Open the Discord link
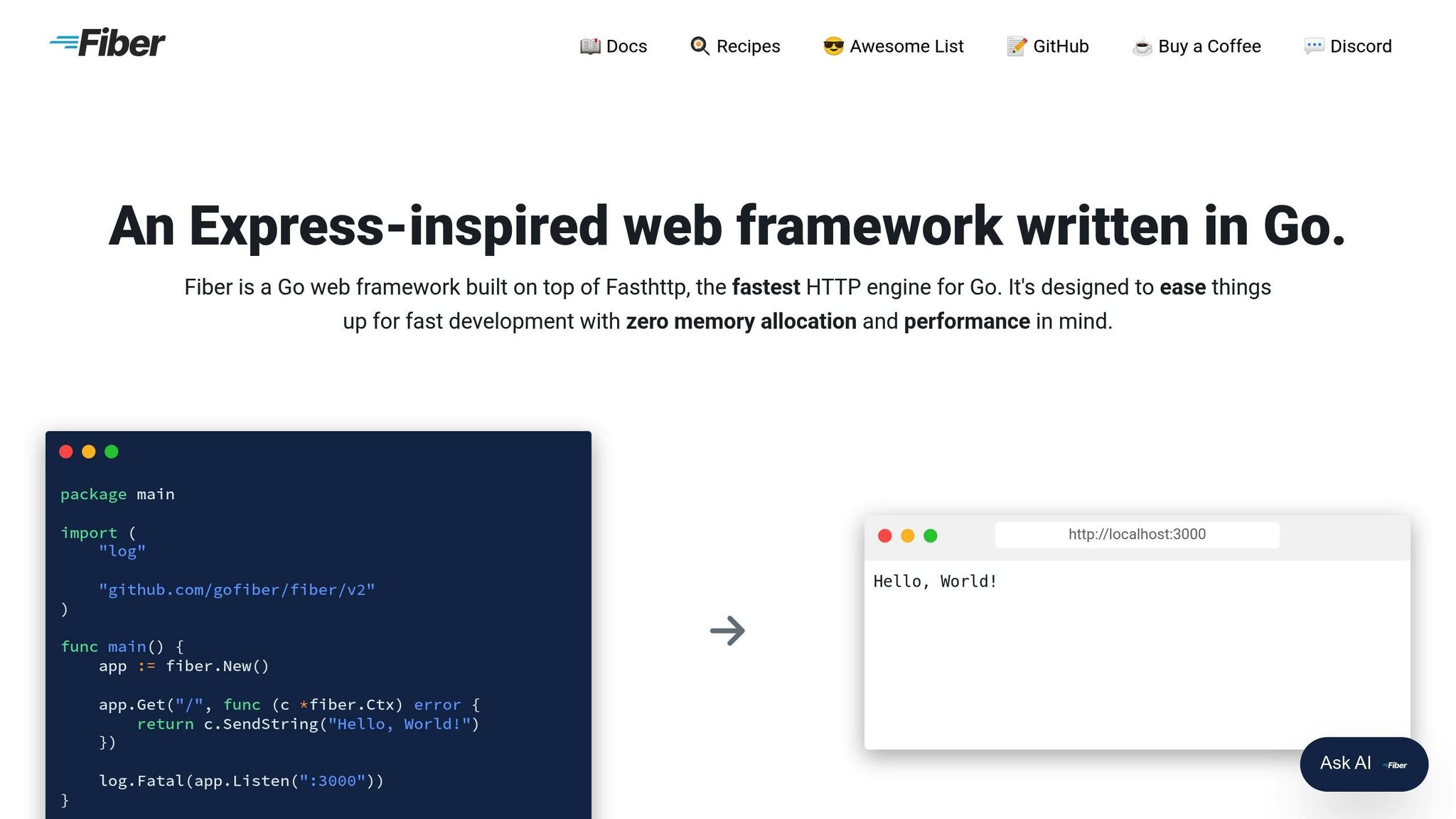 point(1347,46)
